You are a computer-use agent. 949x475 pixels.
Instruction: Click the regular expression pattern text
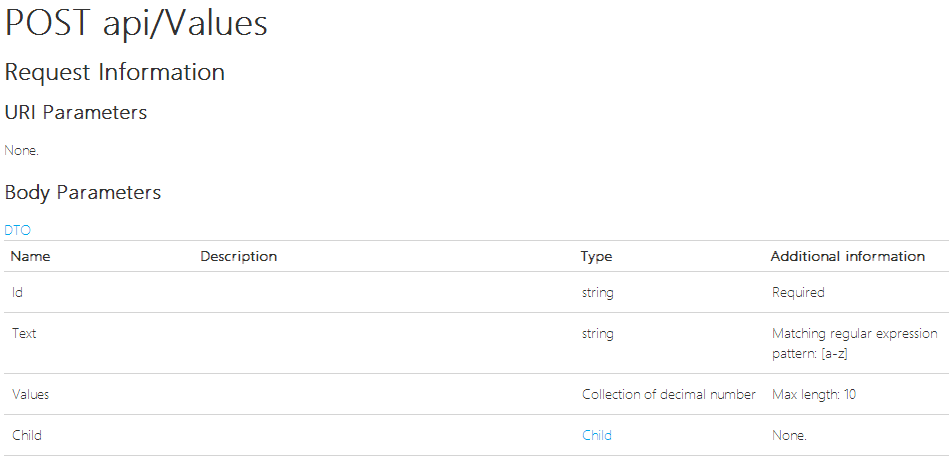(855, 343)
